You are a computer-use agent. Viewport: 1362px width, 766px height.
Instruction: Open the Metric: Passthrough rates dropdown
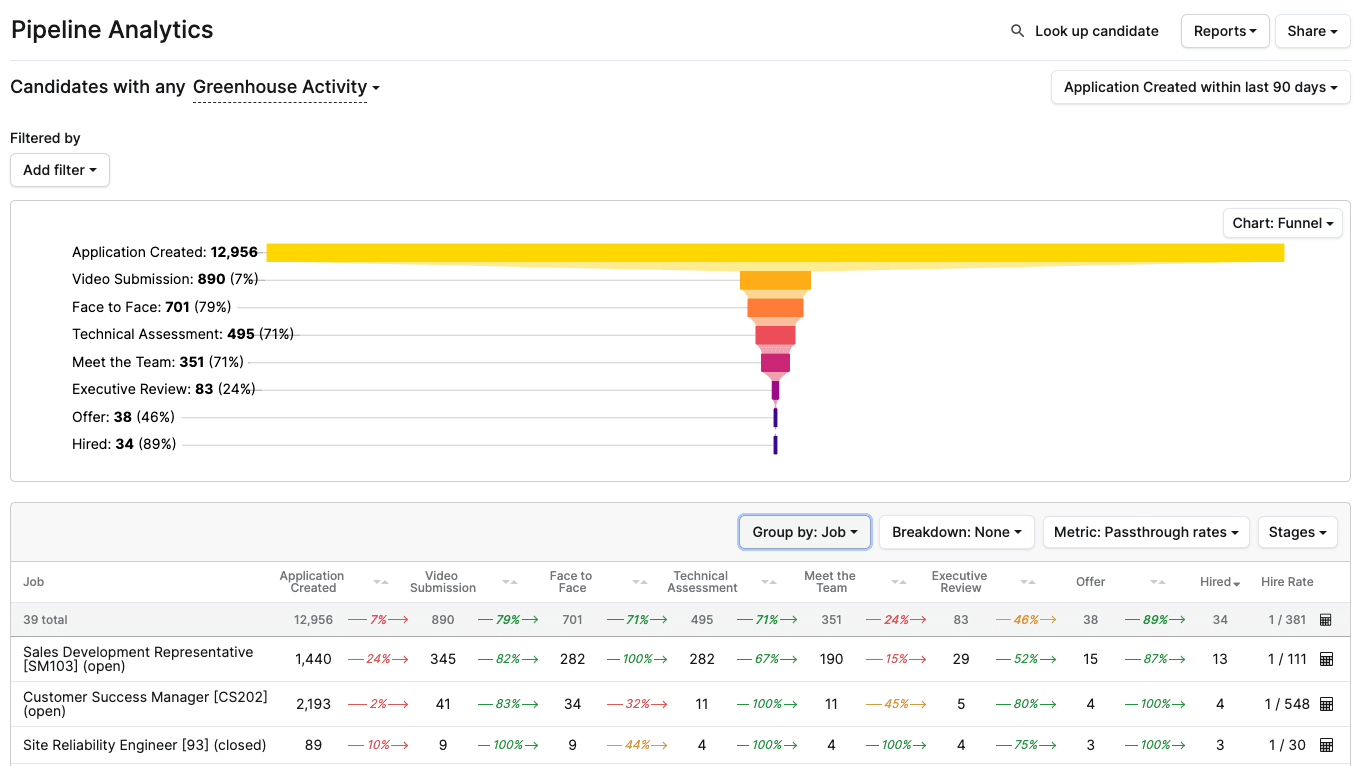click(1146, 532)
